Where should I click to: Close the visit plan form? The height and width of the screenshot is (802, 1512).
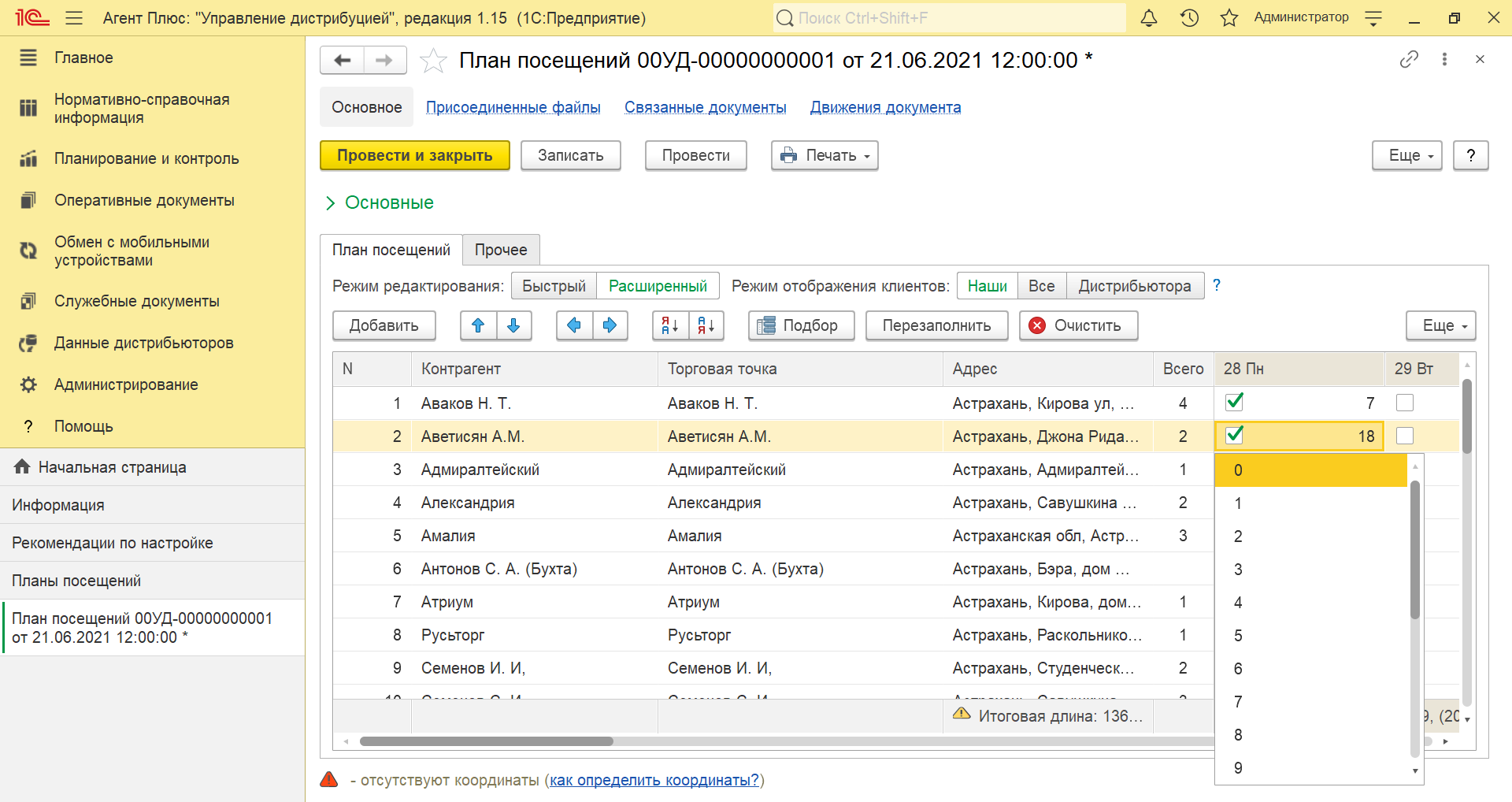[1480, 59]
